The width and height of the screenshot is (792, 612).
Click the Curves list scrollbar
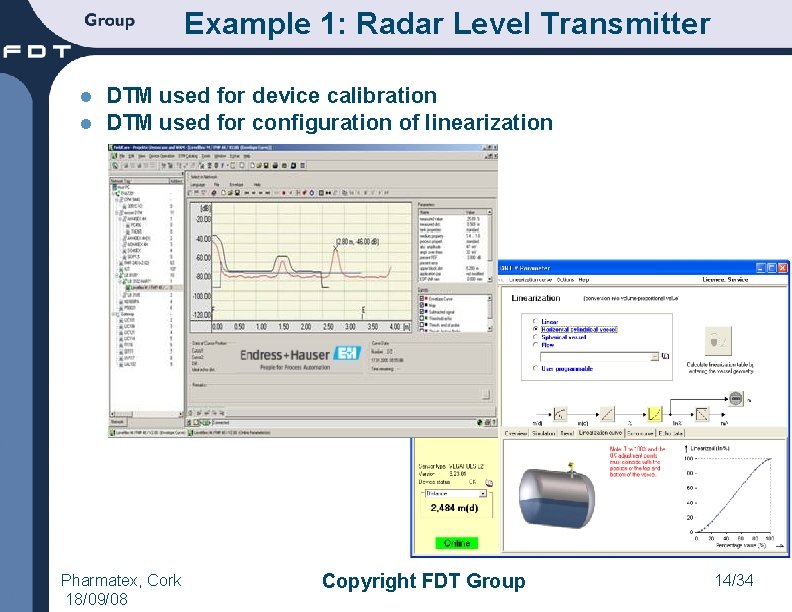pyautogui.click(x=489, y=313)
